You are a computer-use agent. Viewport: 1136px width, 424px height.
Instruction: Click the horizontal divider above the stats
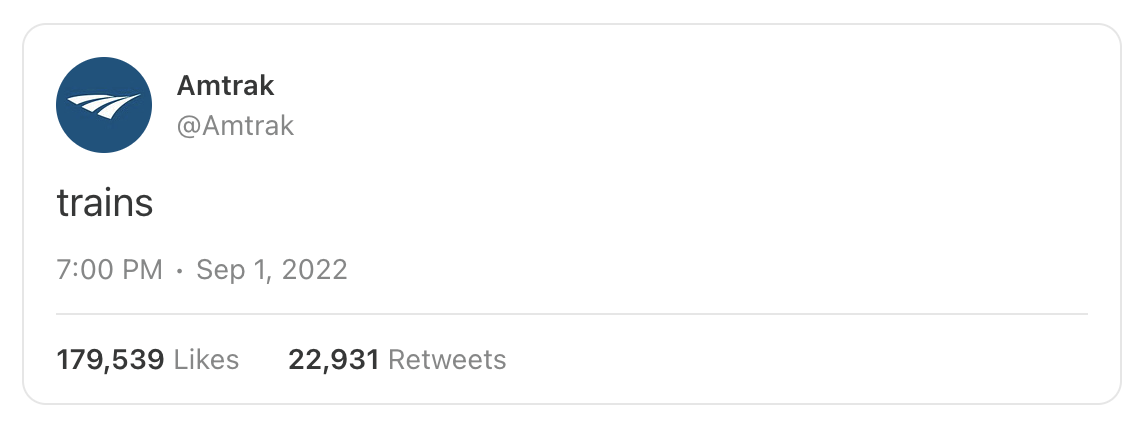click(x=570, y=314)
